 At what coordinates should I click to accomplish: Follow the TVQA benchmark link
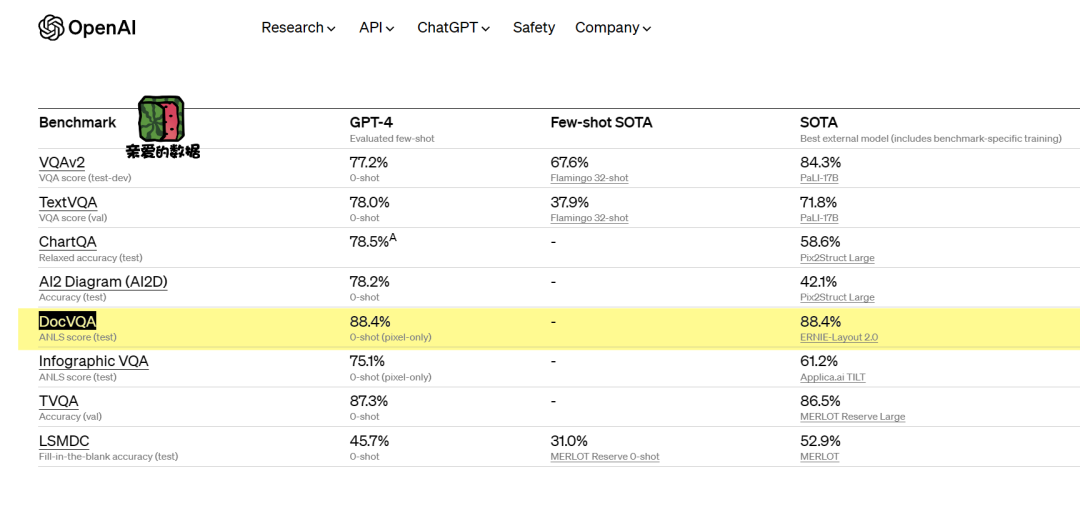(59, 401)
